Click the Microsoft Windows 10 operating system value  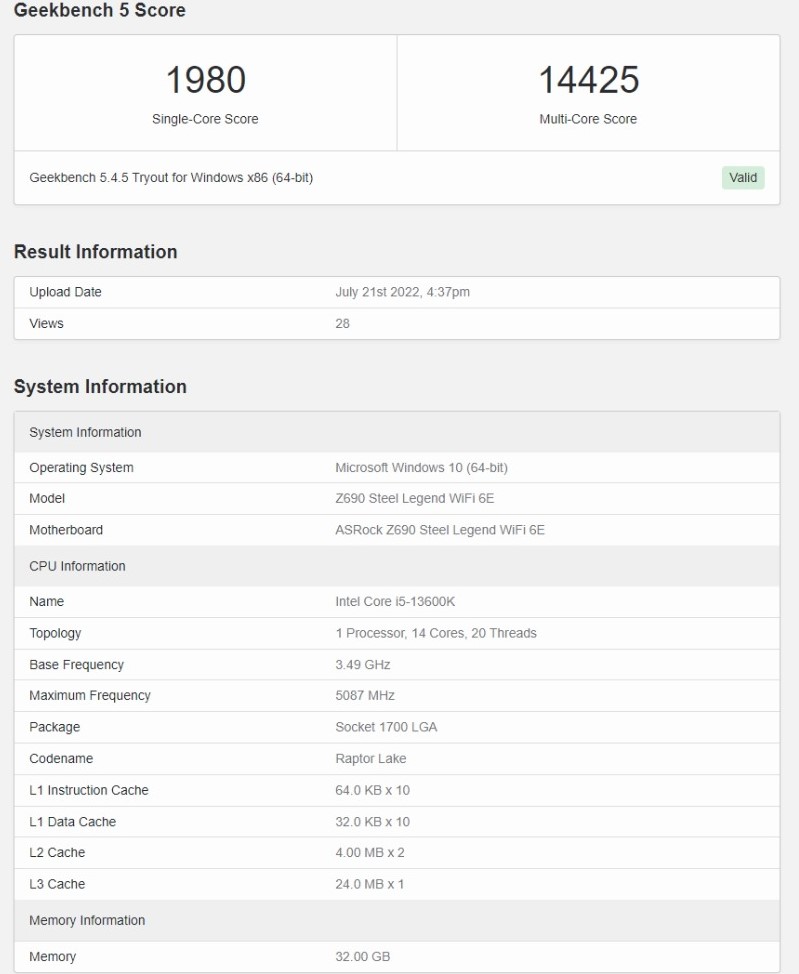(422, 467)
